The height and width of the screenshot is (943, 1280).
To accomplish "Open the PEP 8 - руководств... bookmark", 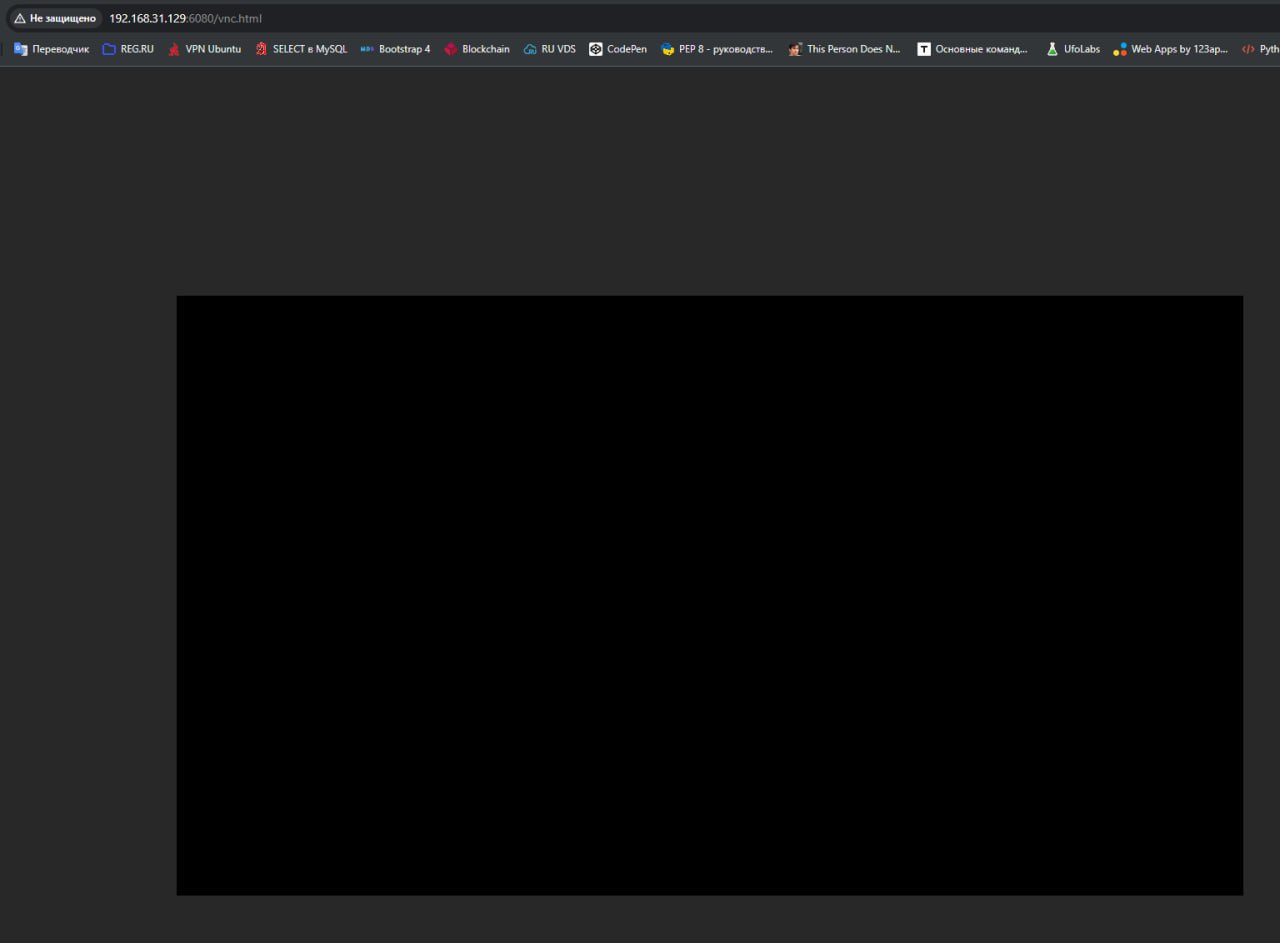I will tap(717, 49).
